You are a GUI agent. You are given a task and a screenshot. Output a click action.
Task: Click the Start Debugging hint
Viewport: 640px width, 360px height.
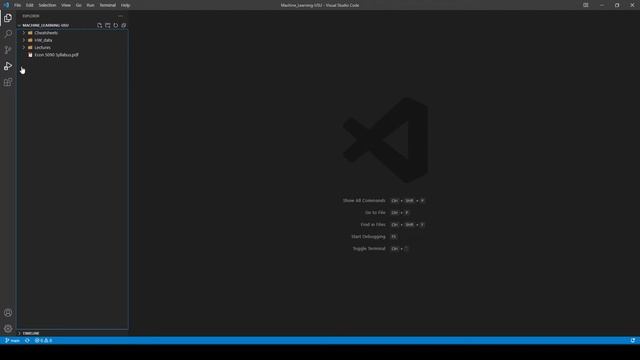368,236
